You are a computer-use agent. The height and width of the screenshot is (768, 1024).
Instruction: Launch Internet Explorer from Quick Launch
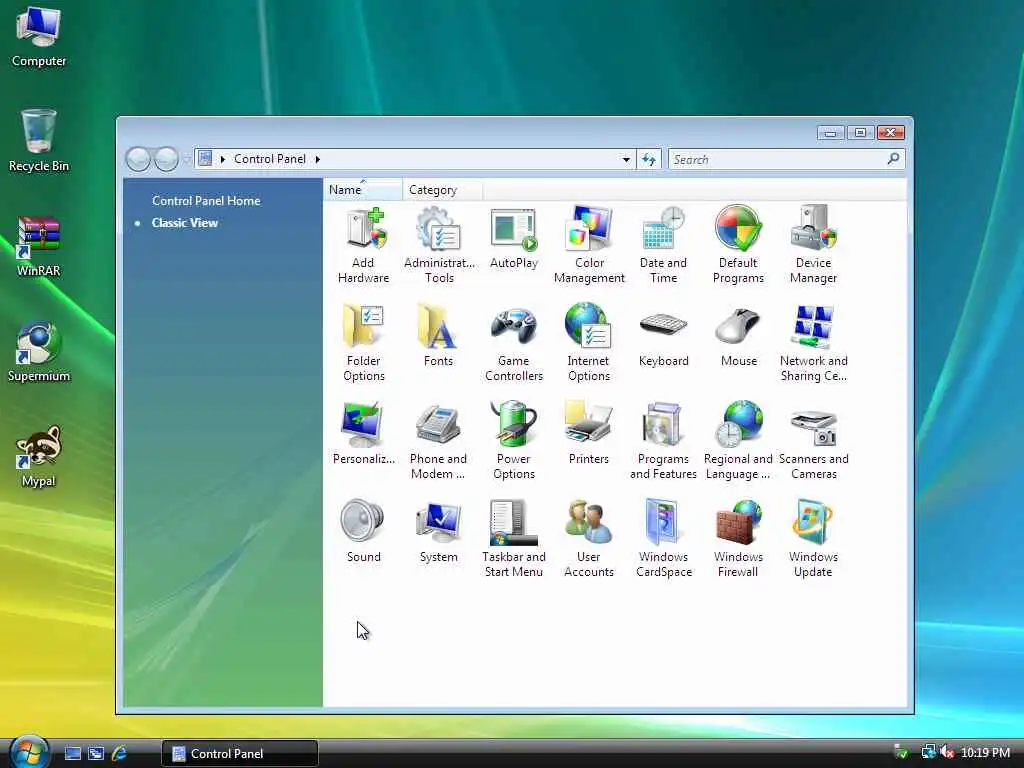point(120,754)
